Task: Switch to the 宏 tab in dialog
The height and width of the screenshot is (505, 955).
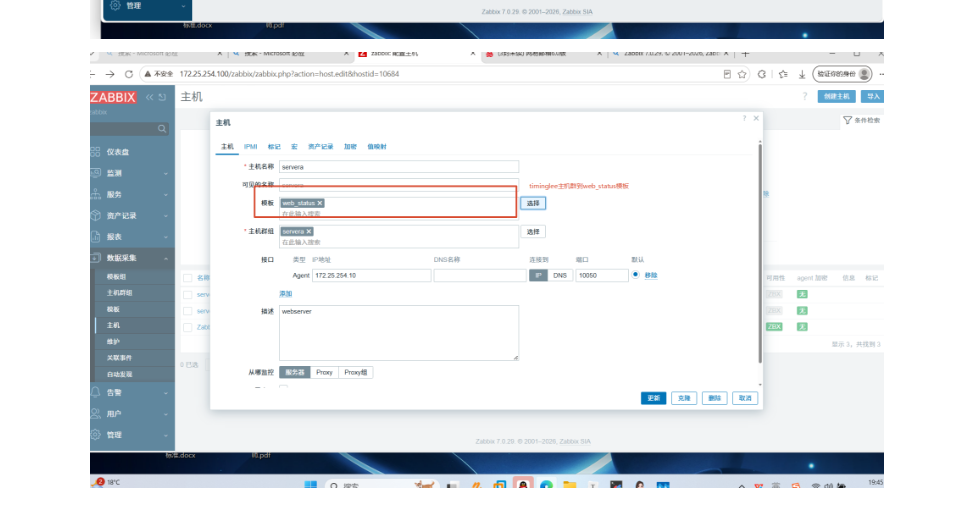Action: [x=294, y=147]
